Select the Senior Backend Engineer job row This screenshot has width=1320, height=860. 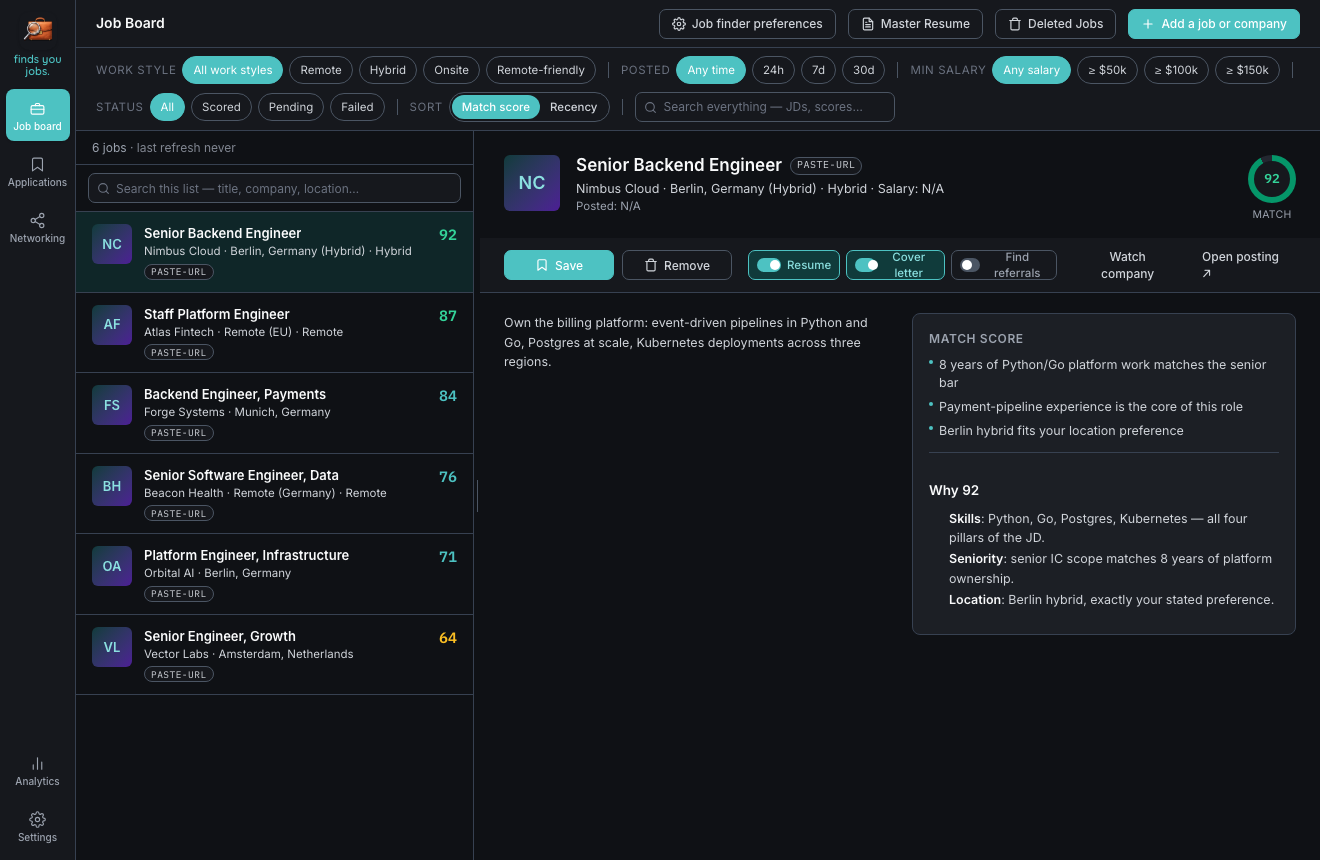[x=274, y=252]
